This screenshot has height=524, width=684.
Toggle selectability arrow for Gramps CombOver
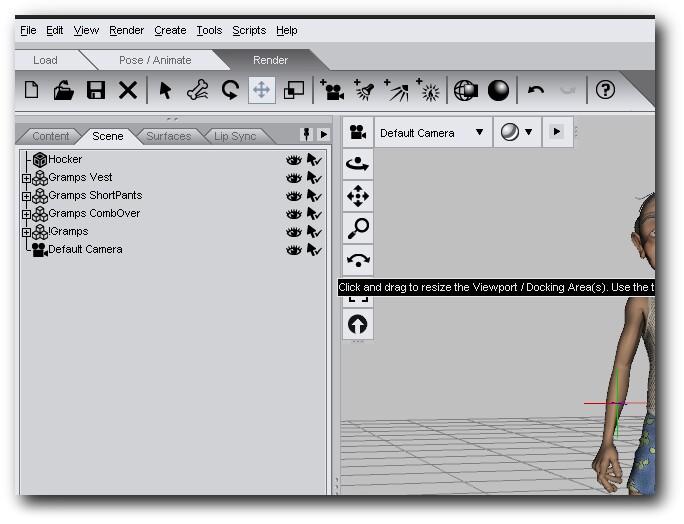(314, 214)
